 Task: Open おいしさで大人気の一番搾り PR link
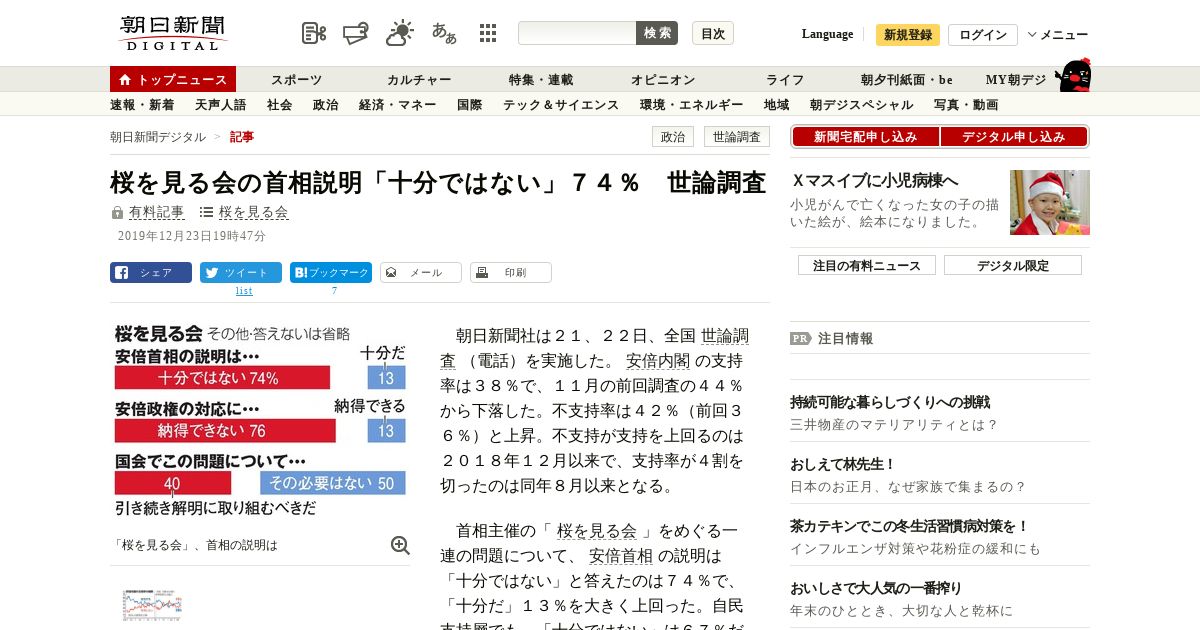click(876, 588)
